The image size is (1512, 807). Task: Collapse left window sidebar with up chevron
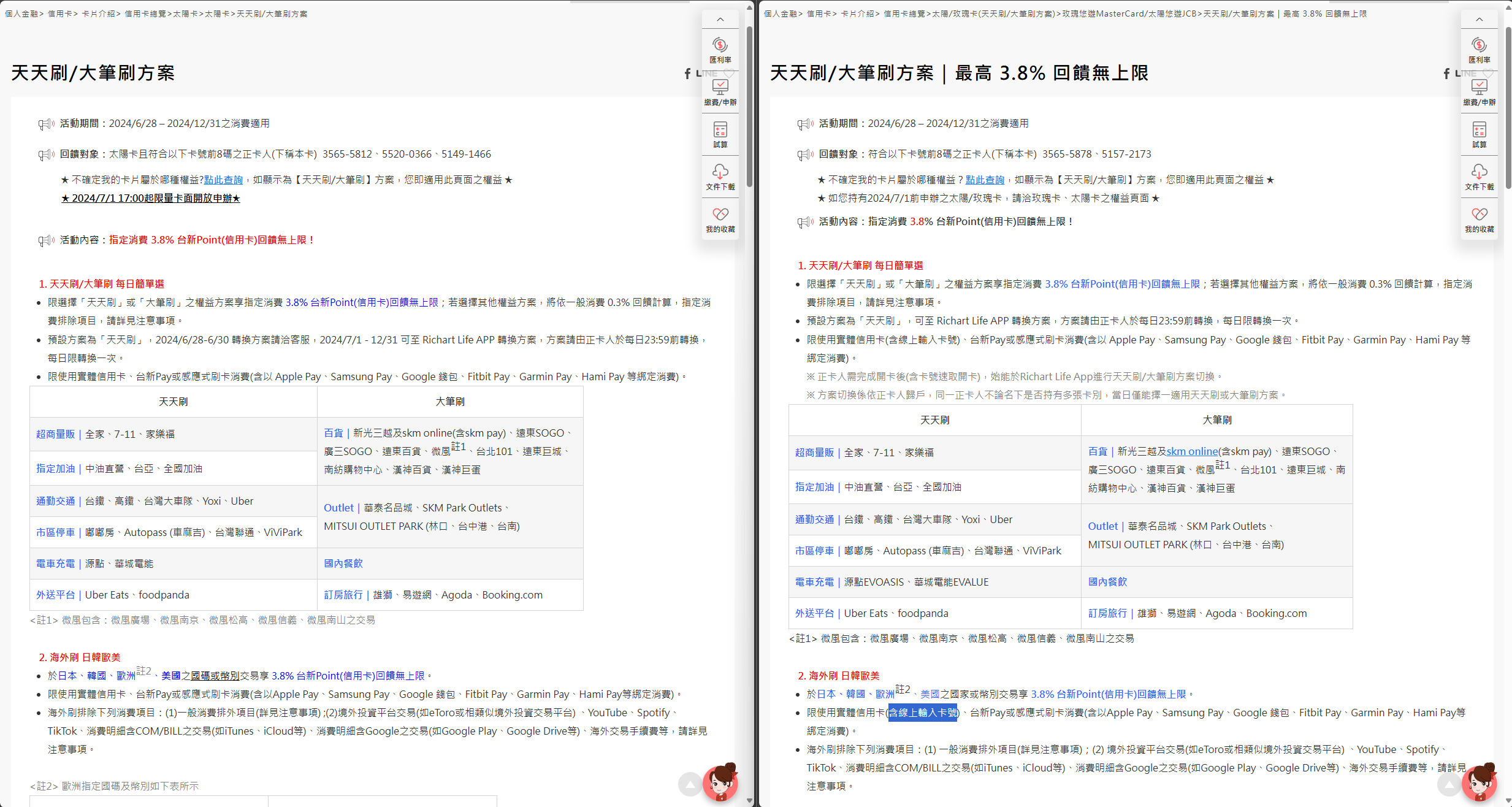click(x=720, y=20)
